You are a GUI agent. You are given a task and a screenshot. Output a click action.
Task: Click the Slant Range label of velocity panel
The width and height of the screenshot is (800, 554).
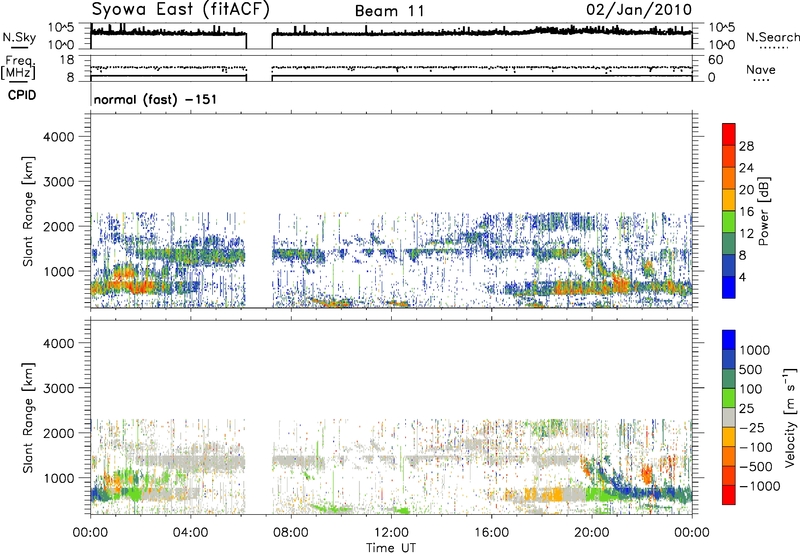pyautogui.click(x=28, y=418)
